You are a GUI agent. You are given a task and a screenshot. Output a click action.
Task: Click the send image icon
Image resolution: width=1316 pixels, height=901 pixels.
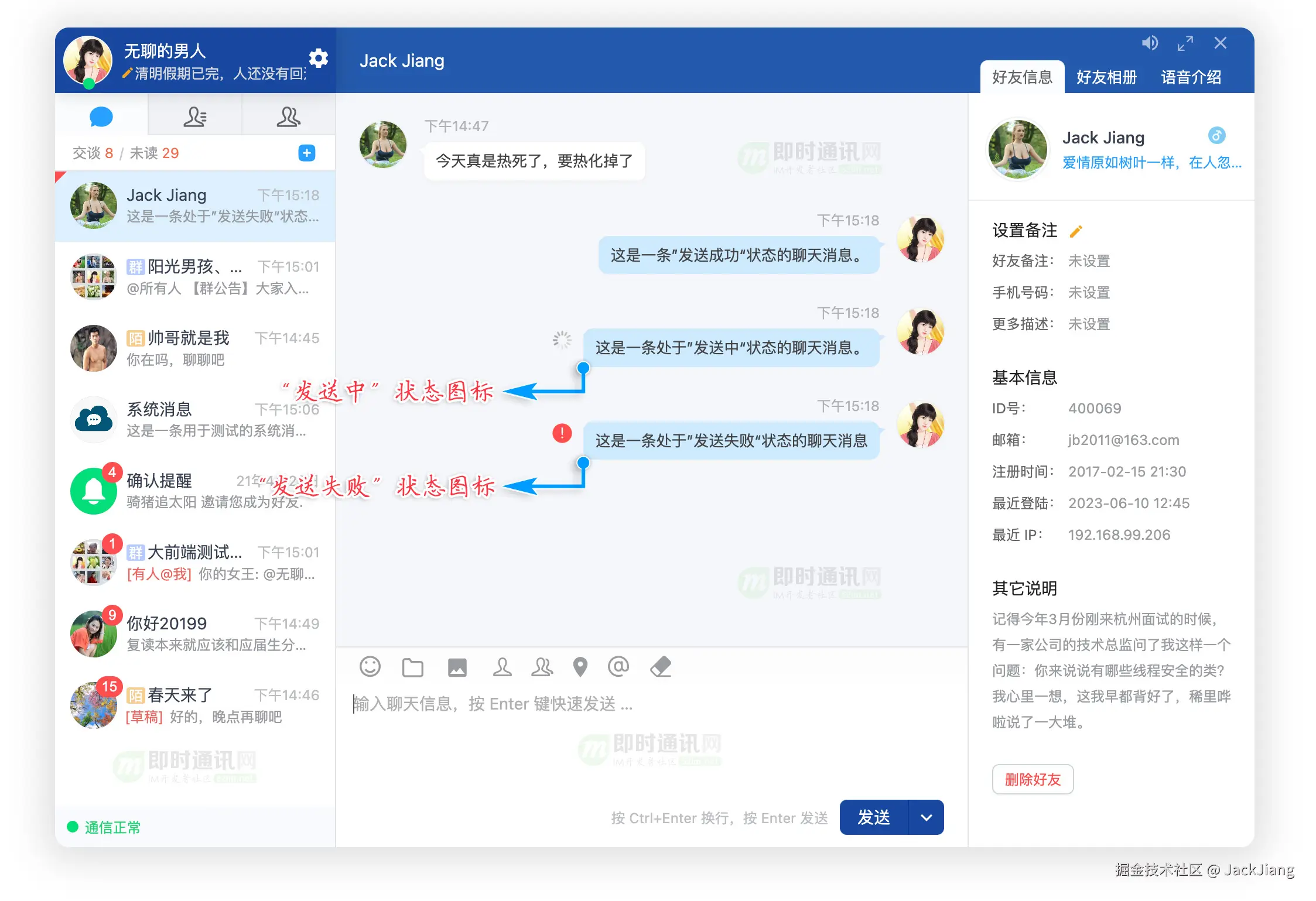click(457, 667)
